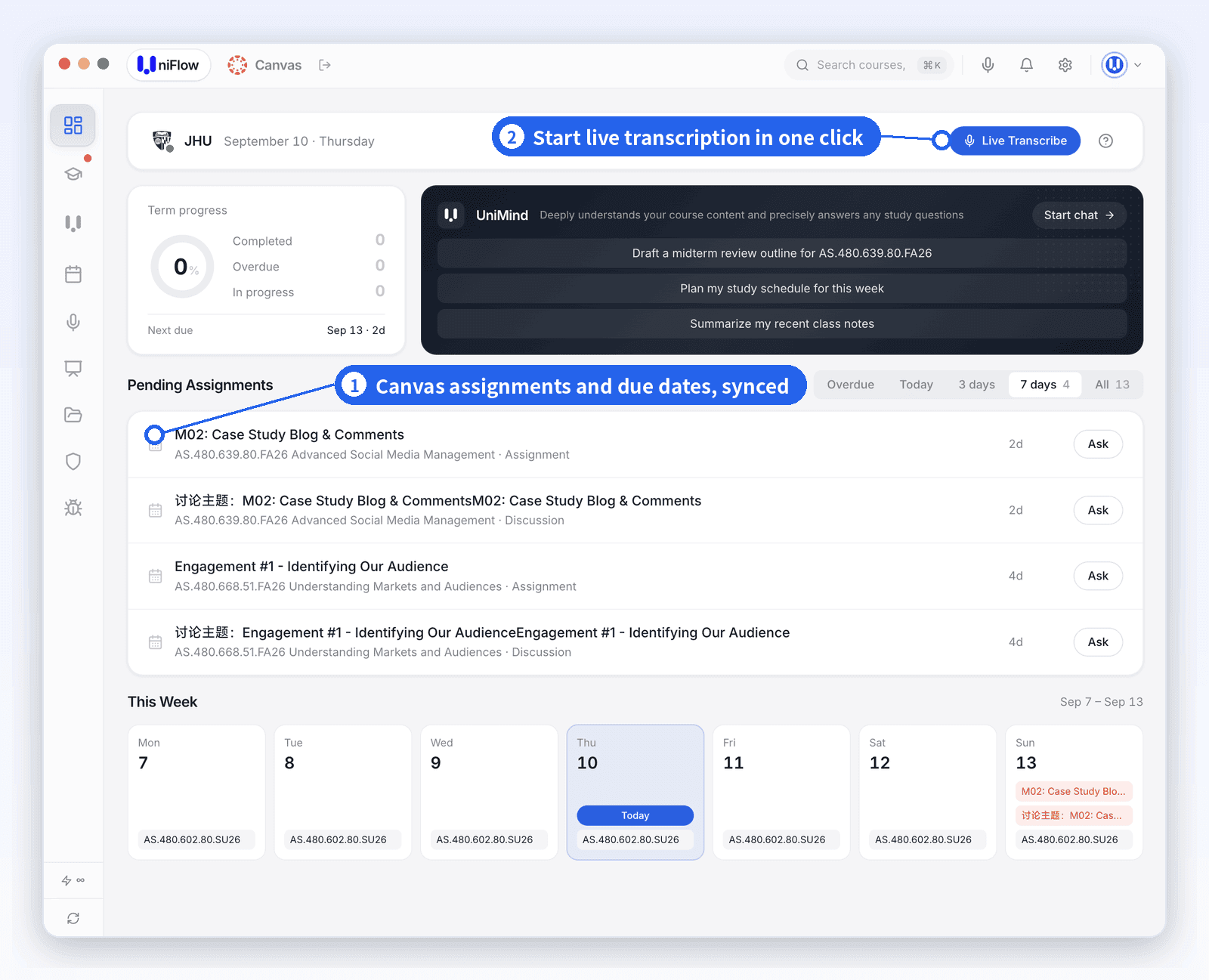This screenshot has height=980, width=1209.
Task: Choose Plan my study schedule suggestion
Action: [x=782, y=289]
